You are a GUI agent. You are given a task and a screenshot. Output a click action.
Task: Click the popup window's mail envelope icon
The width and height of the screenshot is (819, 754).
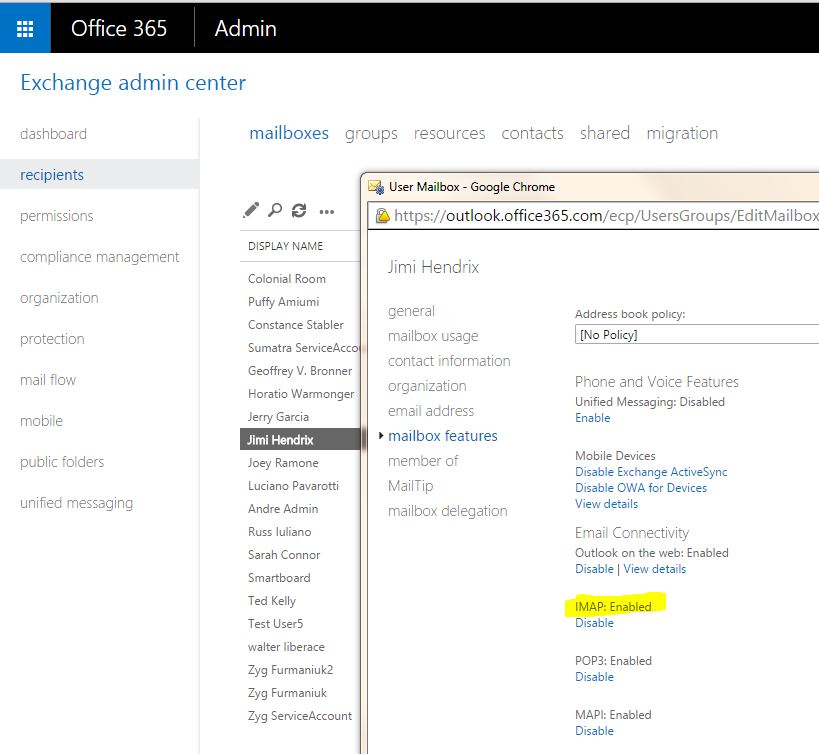[376, 186]
